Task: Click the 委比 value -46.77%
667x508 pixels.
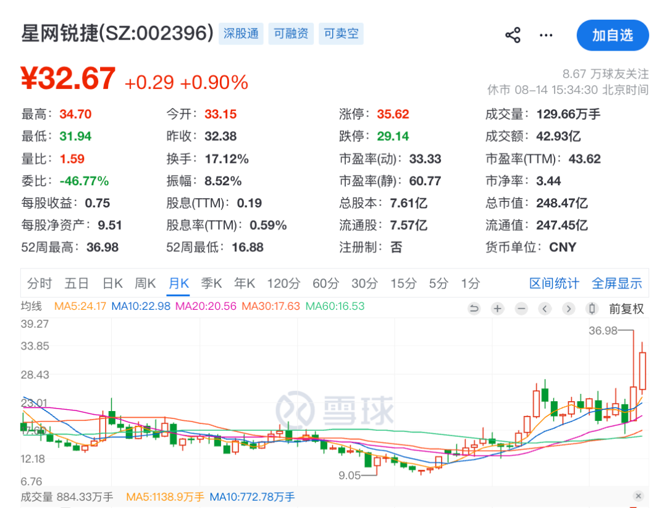Action: click(x=84, y=181)
